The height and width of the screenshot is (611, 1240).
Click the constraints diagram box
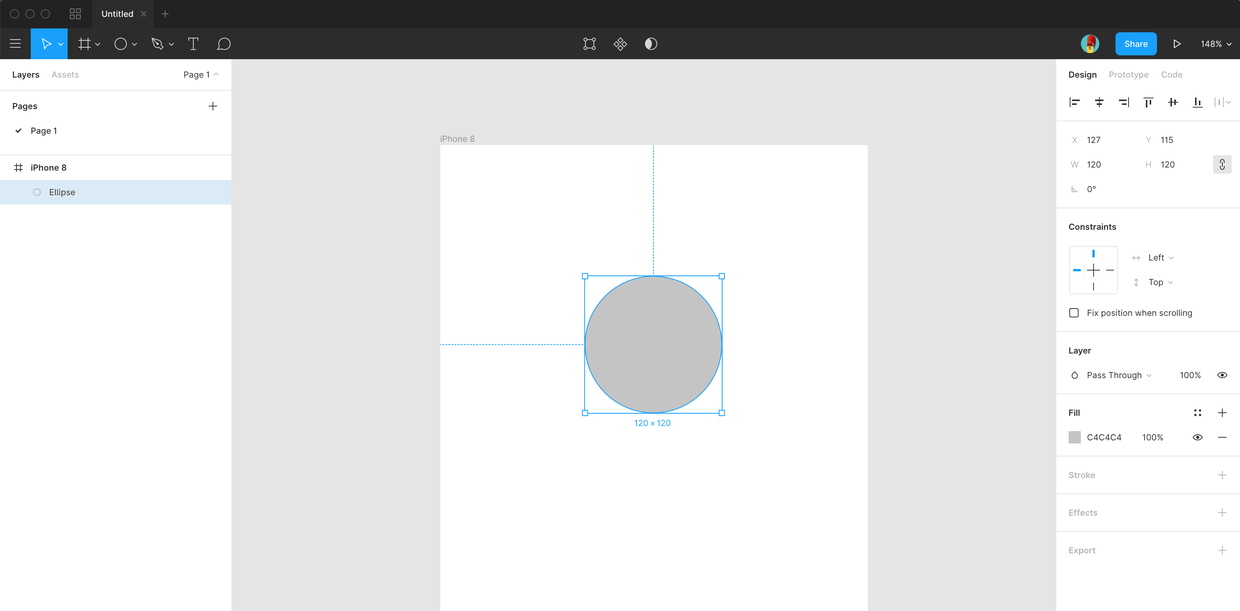pyautogui.click(x=1093, y=270)
